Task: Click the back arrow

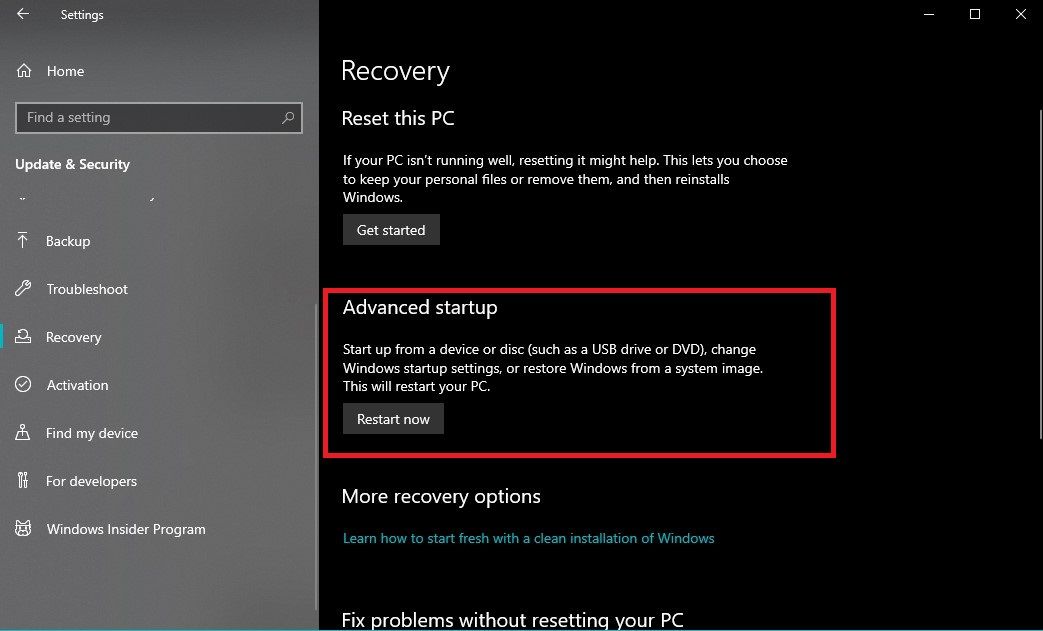Action: pyautogui.click(x=24, y=14)
